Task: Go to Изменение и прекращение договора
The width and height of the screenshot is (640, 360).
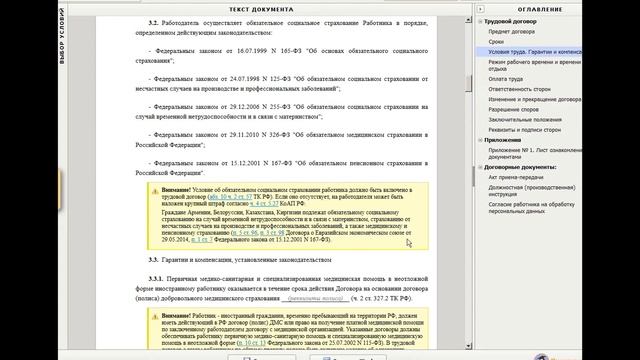Action: point(535,99)
